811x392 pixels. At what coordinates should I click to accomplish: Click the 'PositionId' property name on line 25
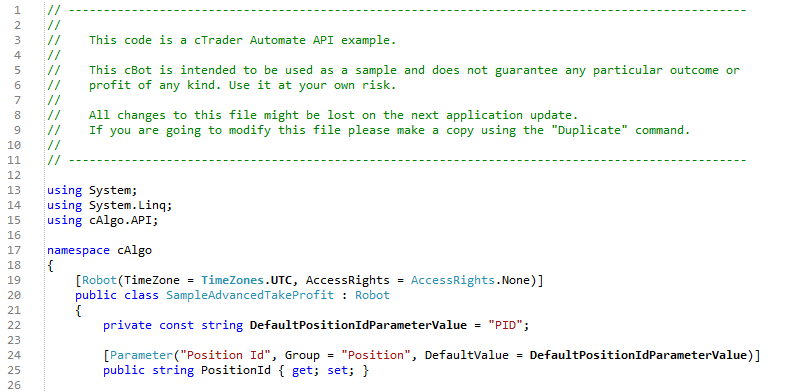click(x=236, y=370)
